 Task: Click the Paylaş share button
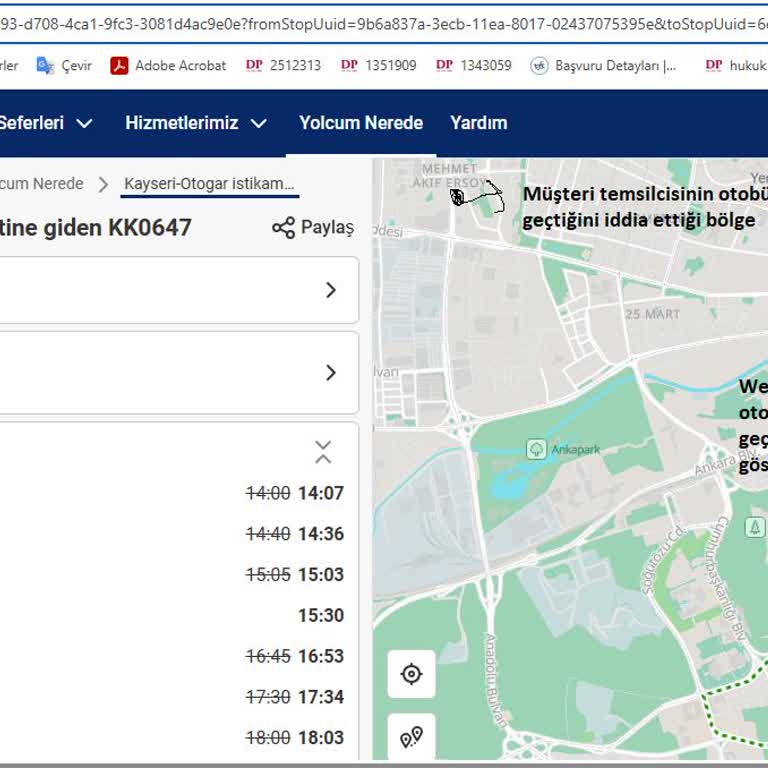pyautogui.click(x=313, y=227)
